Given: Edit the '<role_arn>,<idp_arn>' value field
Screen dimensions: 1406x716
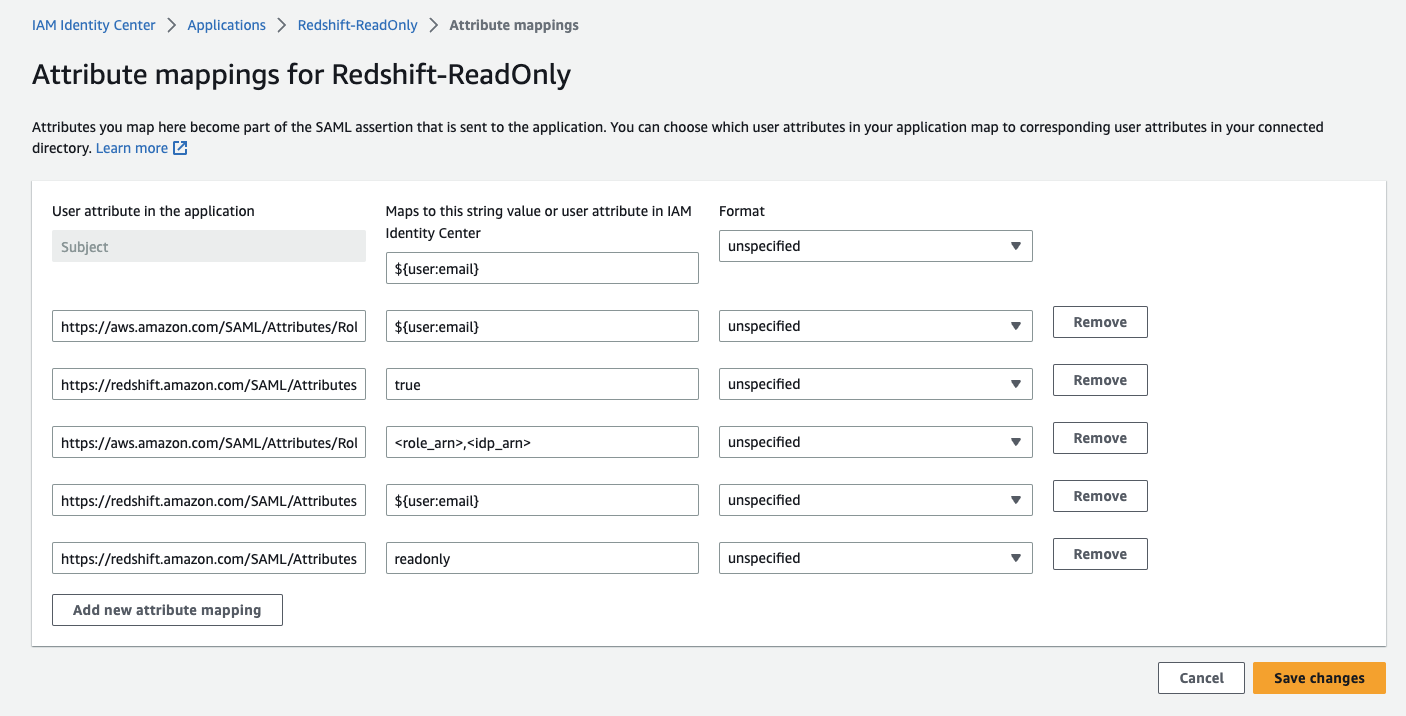Looking at the screenshot, I should 542,442.
